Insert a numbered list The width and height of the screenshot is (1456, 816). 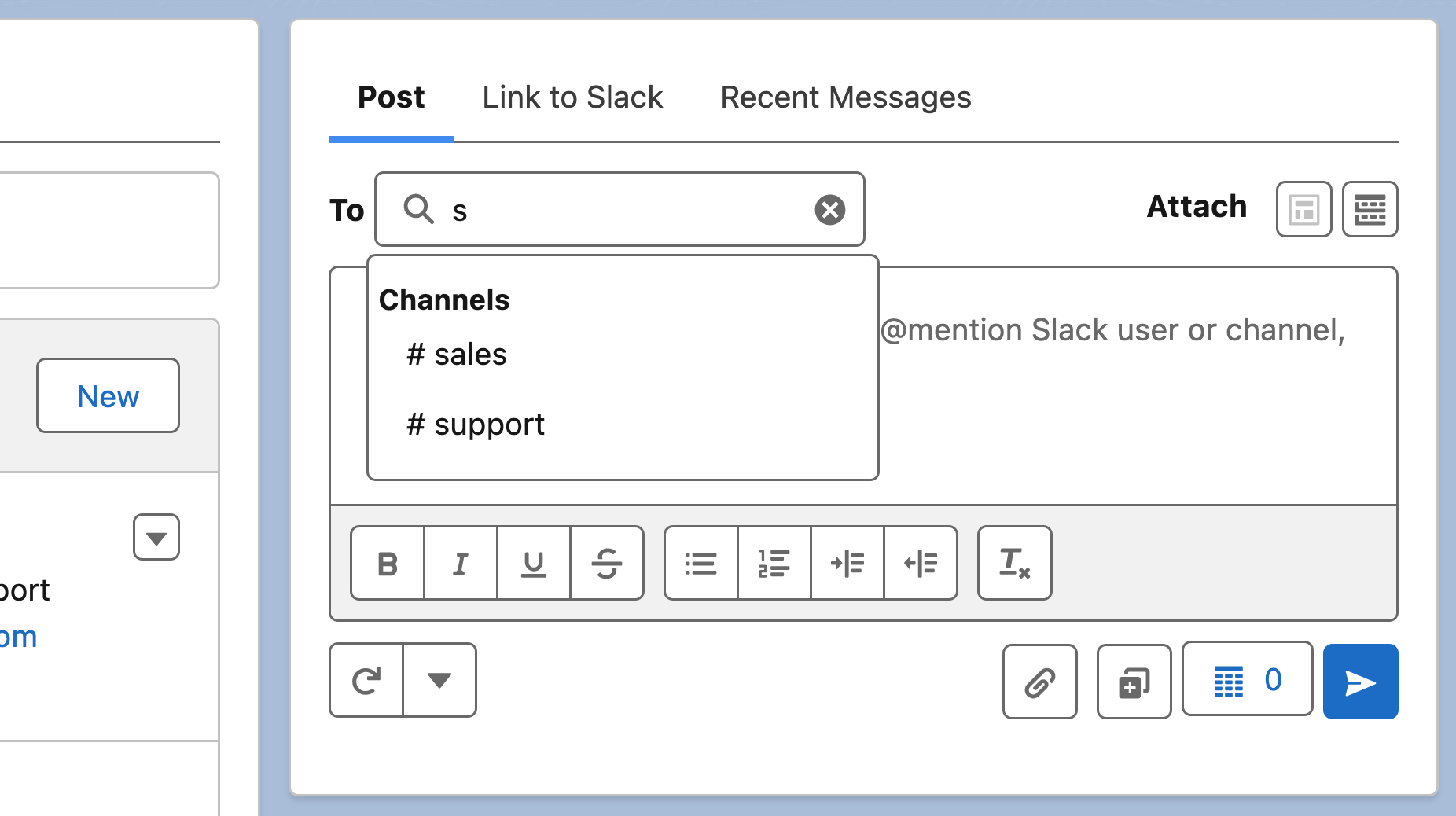(x=774, y=563)
